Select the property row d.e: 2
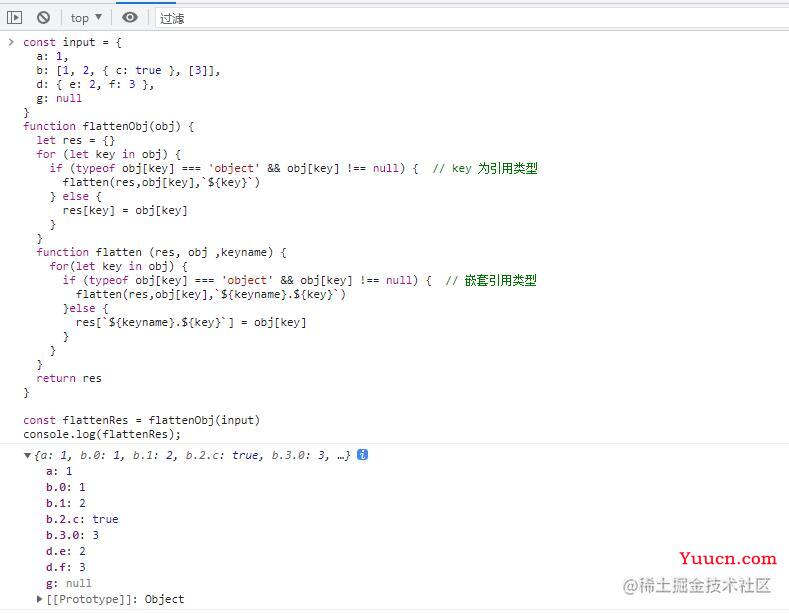The width and height of the screenshot is (789, 613). pos(65,552)
